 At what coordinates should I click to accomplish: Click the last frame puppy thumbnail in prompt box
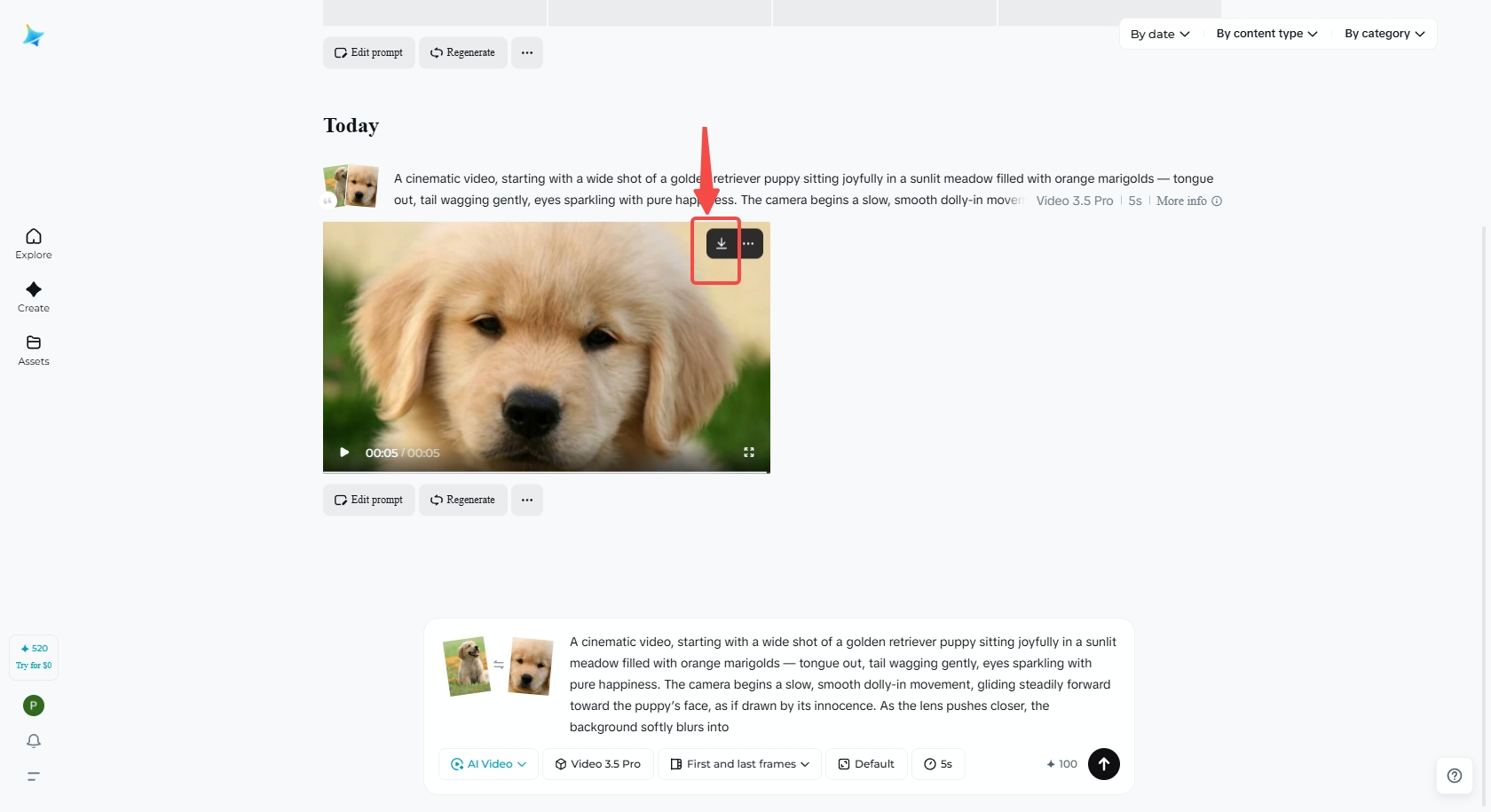click(532, 666)
